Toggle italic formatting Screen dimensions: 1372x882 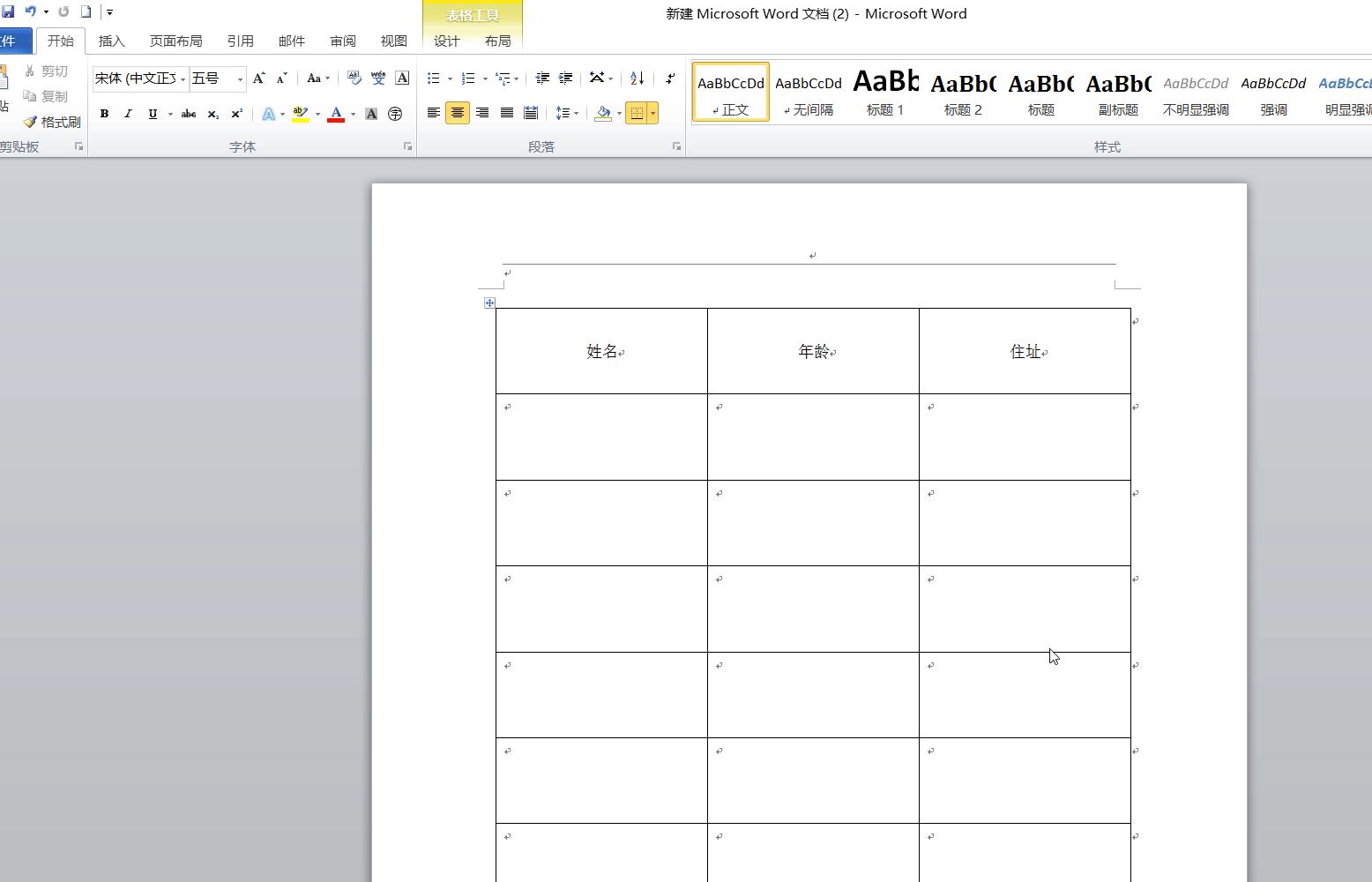[x=128, y=114]
